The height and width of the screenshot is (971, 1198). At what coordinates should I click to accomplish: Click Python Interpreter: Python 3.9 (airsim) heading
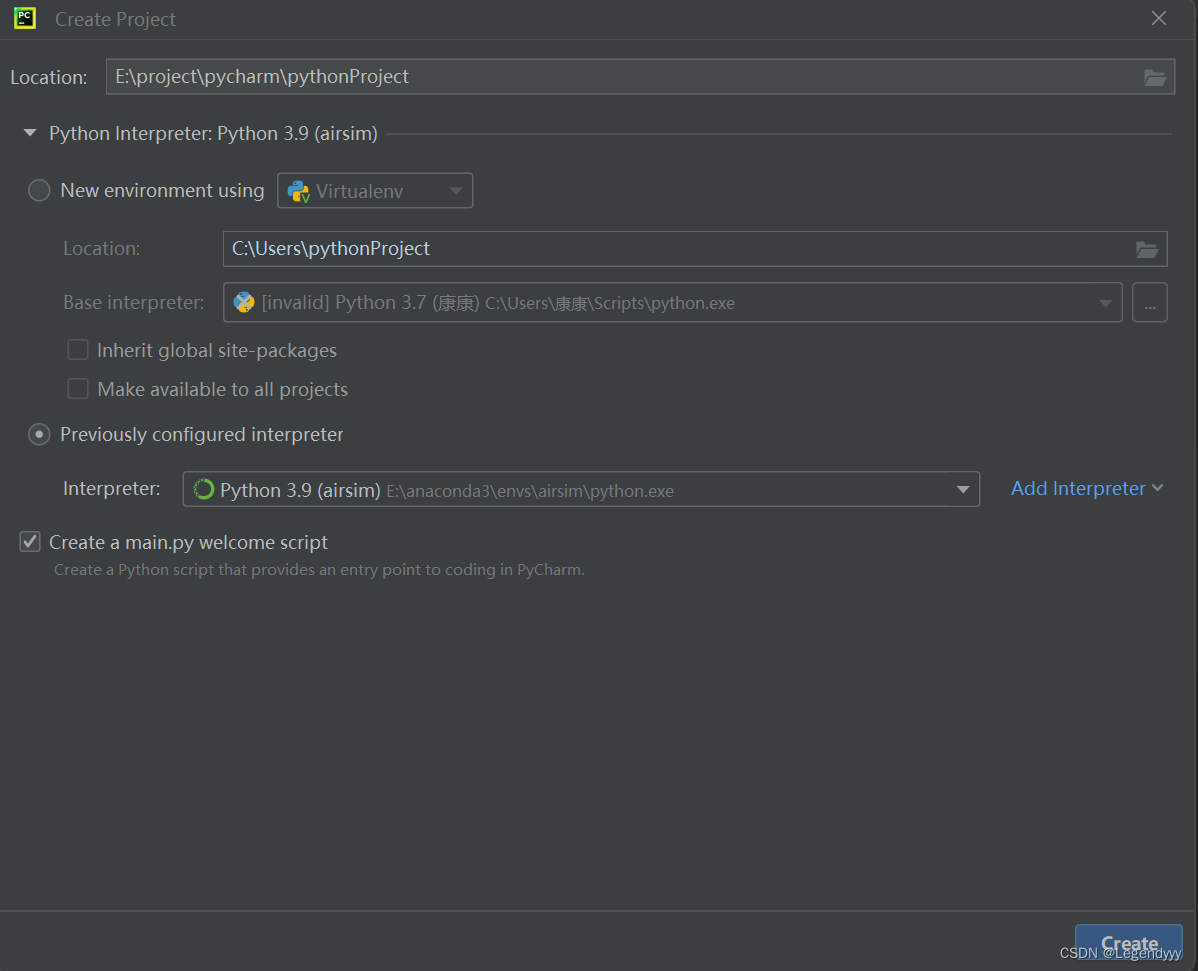click(x=213, y=133)
